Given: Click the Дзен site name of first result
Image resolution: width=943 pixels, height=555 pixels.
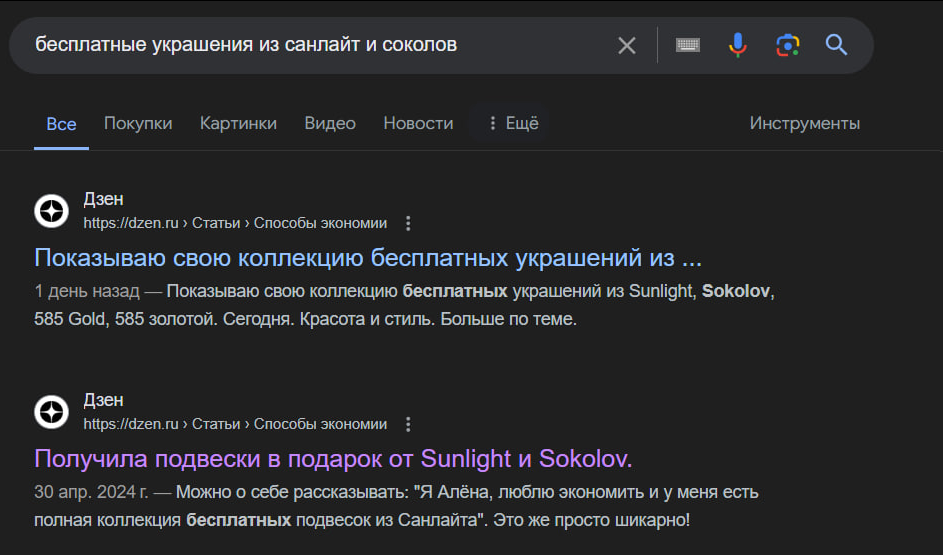Looking at the screenshot, I should pyautogui.click(x=103, y=199).
